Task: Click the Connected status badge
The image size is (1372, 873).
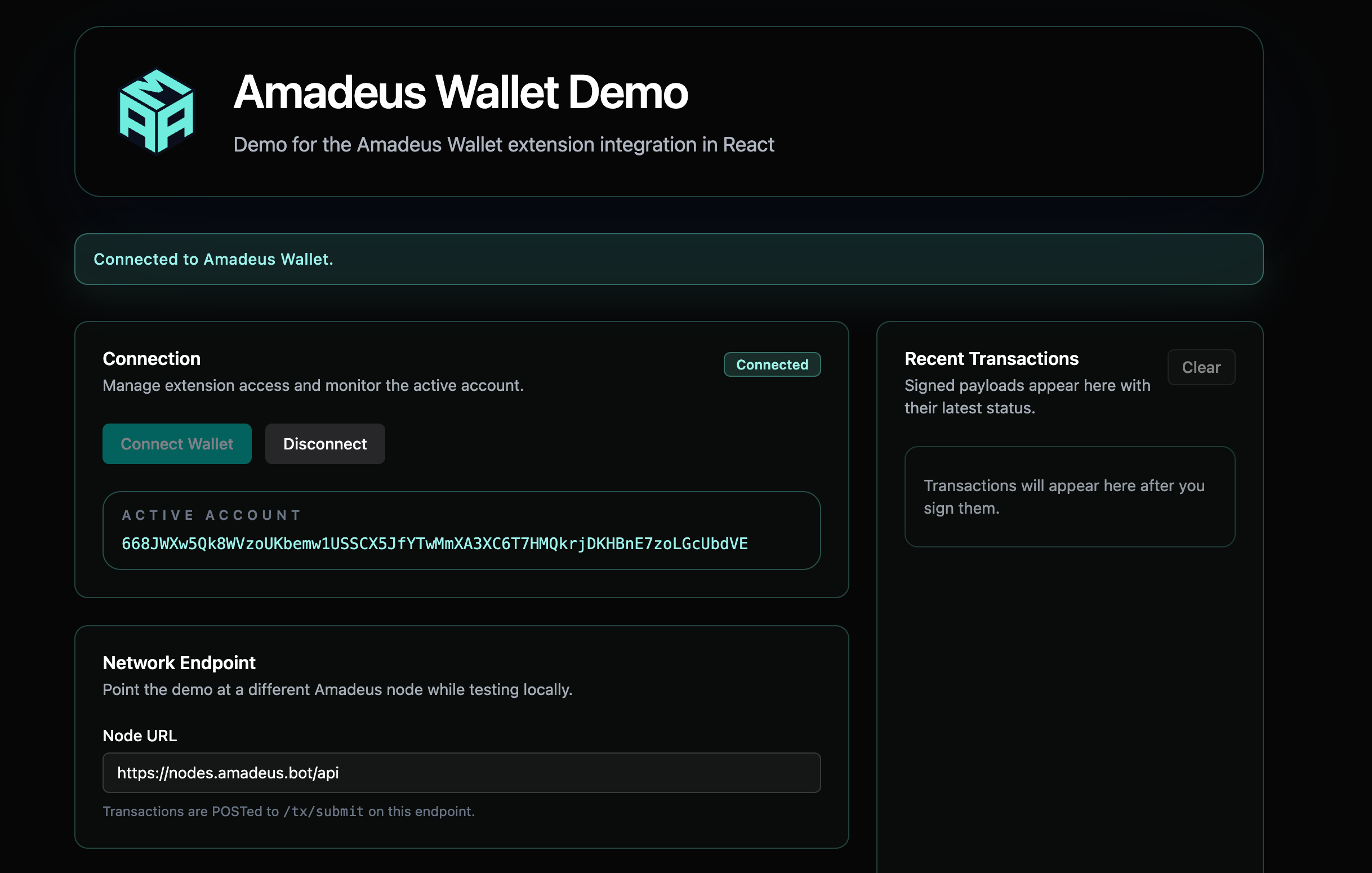Action: click(x=772, y=365)
